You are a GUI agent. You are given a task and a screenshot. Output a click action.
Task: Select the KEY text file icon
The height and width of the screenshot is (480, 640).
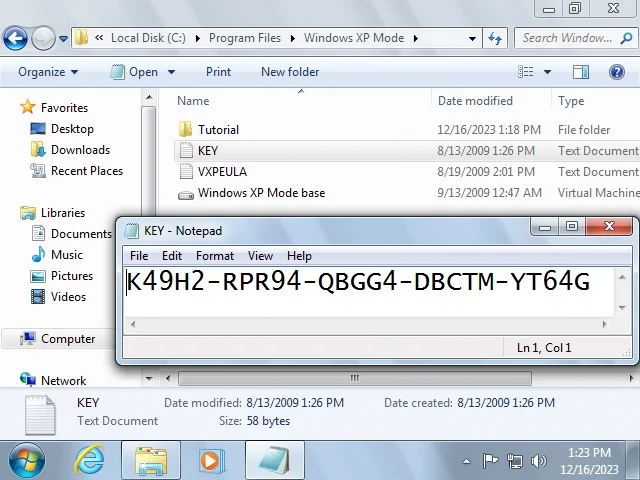(x=186, y=150)
